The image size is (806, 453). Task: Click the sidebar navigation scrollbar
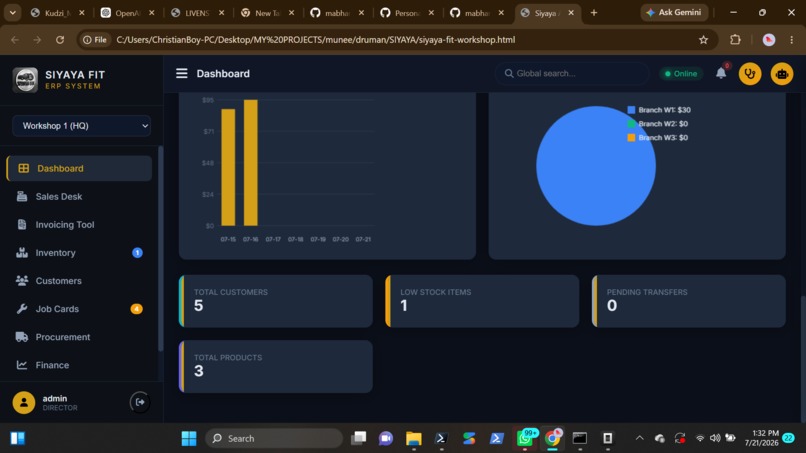[160, 248]
